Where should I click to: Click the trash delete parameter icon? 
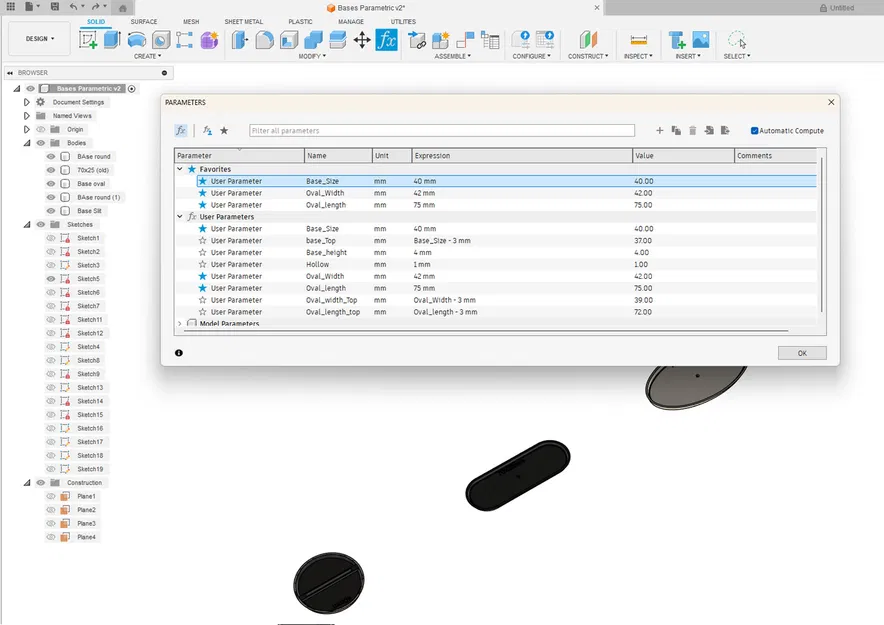tap(692, 131)
